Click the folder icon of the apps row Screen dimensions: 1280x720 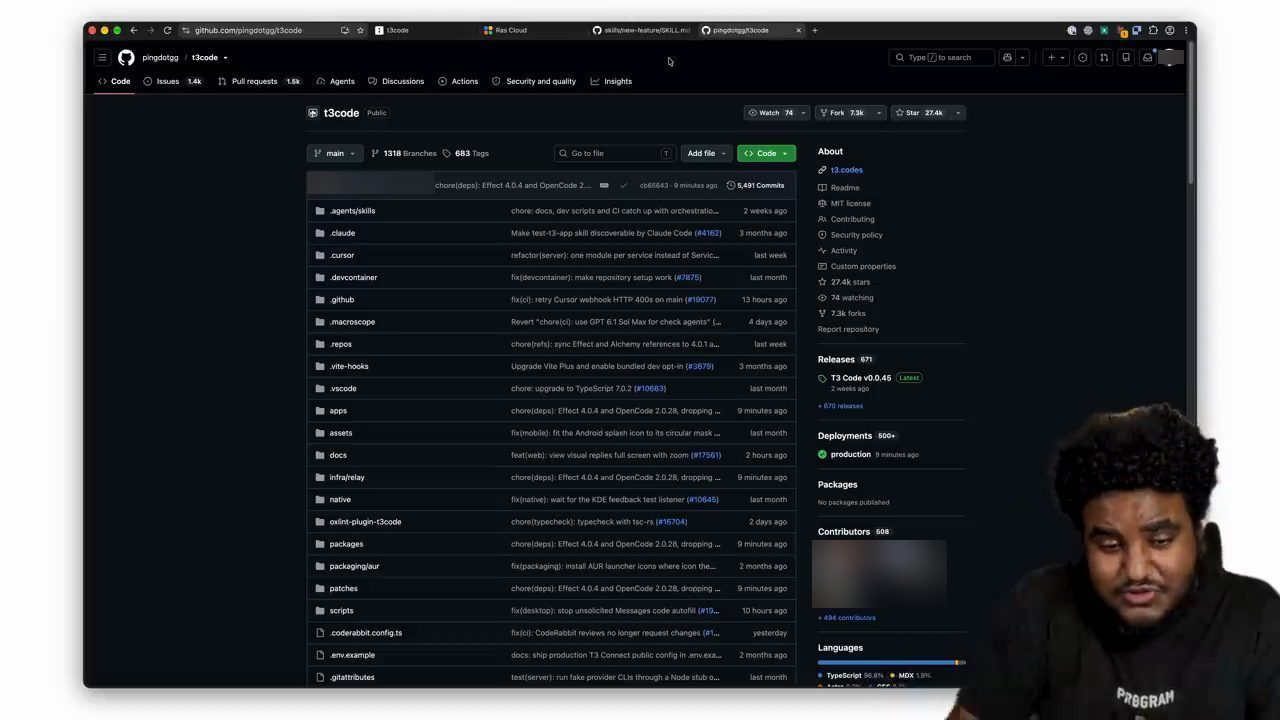click(320, 411)
